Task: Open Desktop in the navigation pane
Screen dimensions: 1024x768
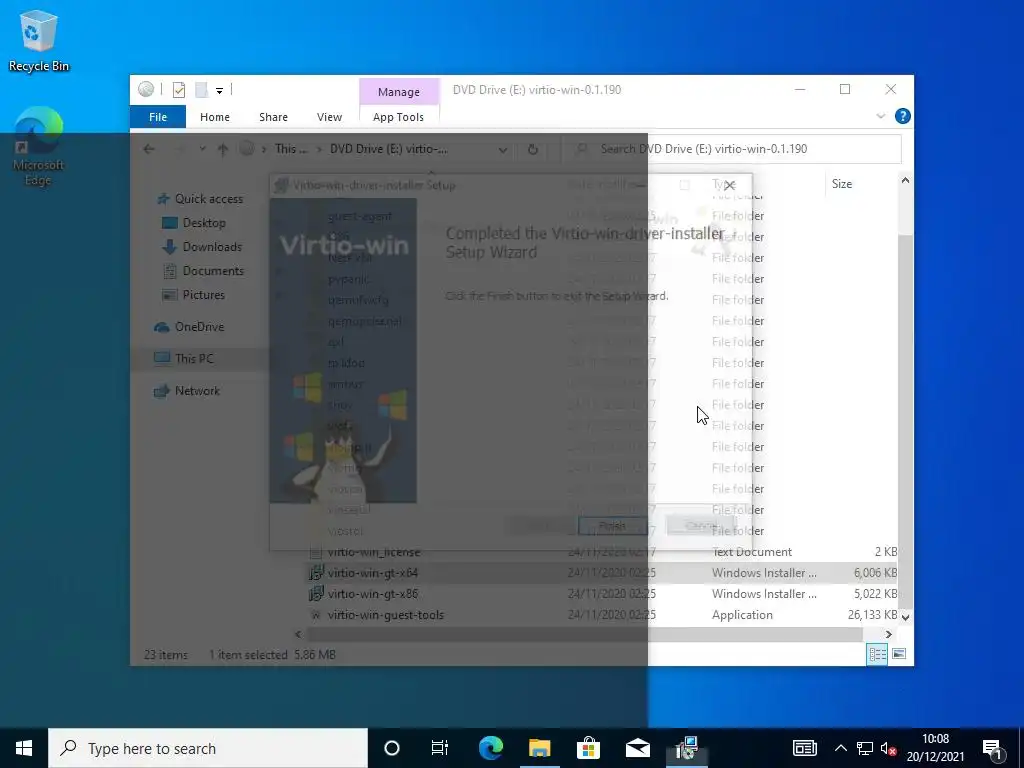Action: [194, 223]
